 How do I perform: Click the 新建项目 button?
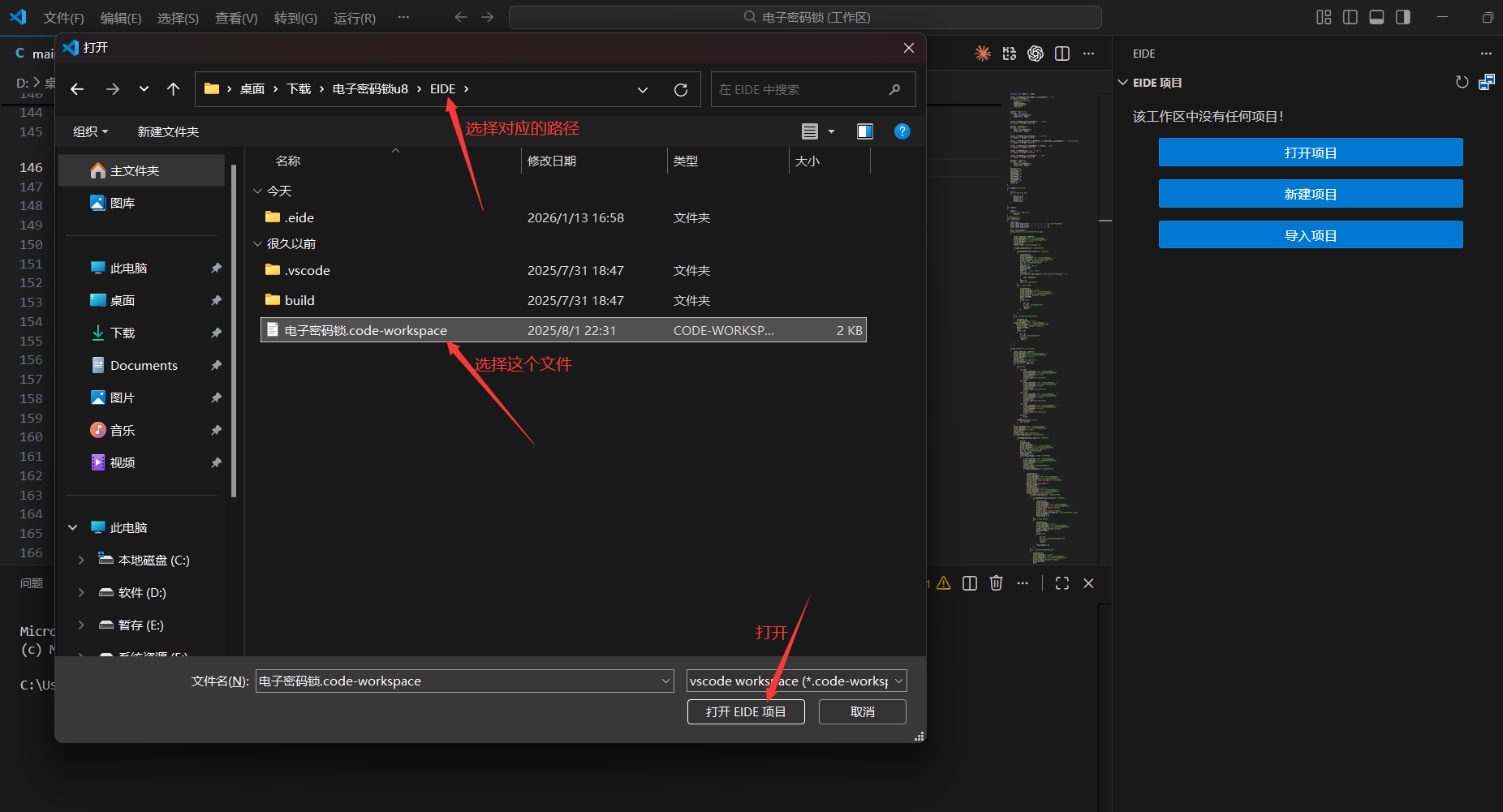[1310, 194]
